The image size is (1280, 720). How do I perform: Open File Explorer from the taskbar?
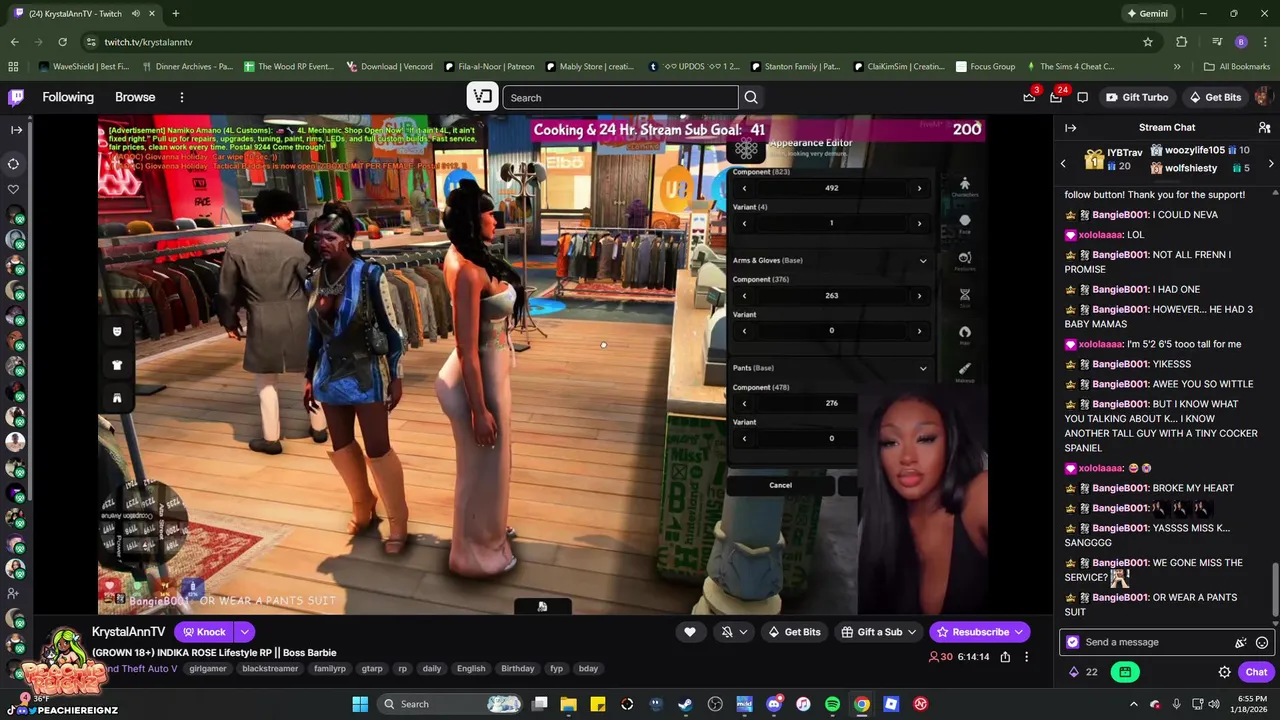(568, 704)
